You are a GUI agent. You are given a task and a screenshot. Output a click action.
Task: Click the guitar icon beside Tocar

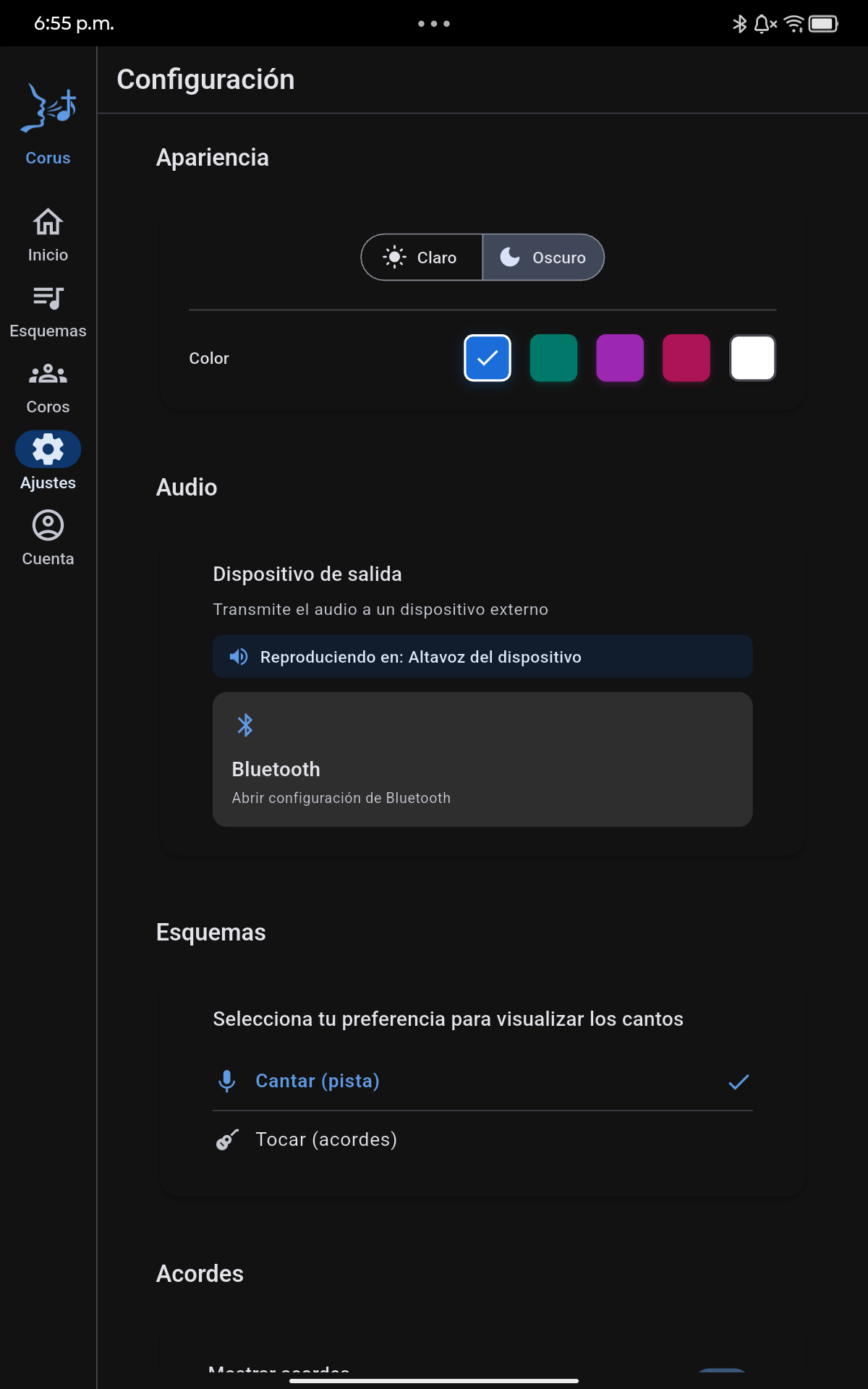(227, 1139)
